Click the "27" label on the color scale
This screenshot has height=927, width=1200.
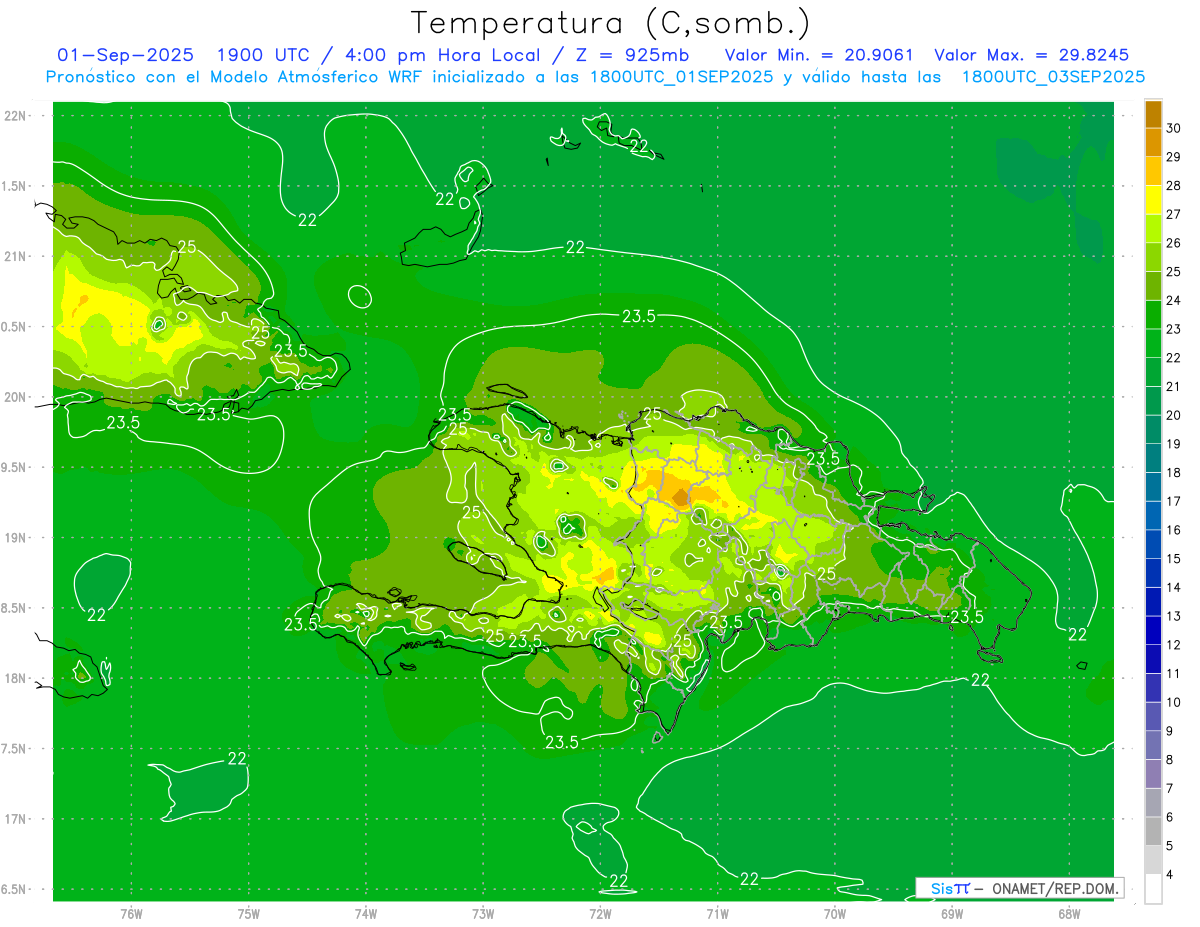[x=1175, y=214]
